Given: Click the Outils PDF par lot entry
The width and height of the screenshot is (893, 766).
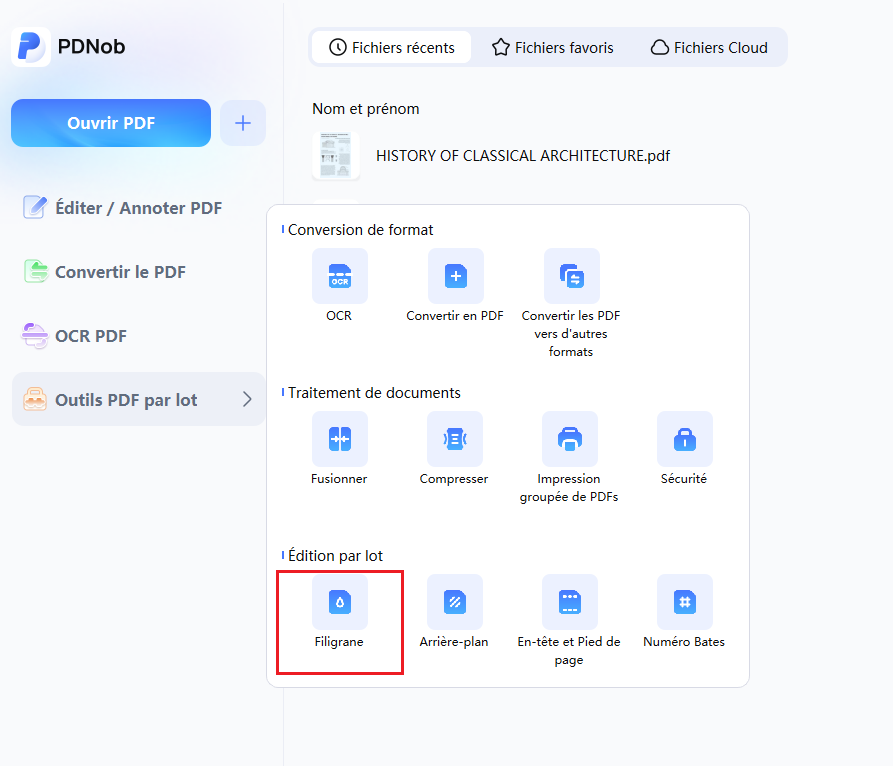Looking at the screenshot, I should pos(138,399).
